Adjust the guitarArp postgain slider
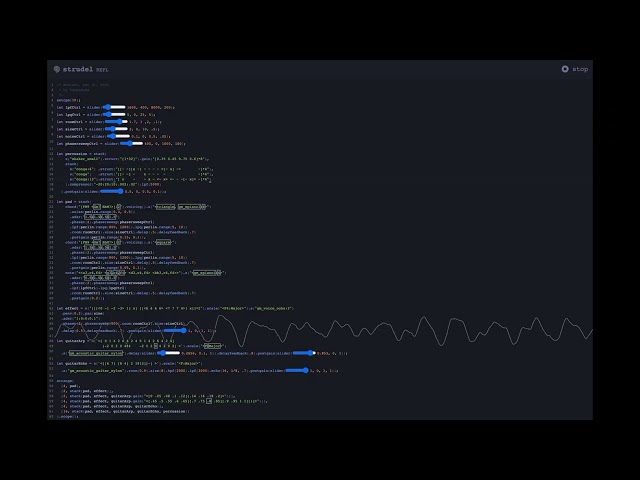This screenshot has width=640, height=480. click(304, 353)
